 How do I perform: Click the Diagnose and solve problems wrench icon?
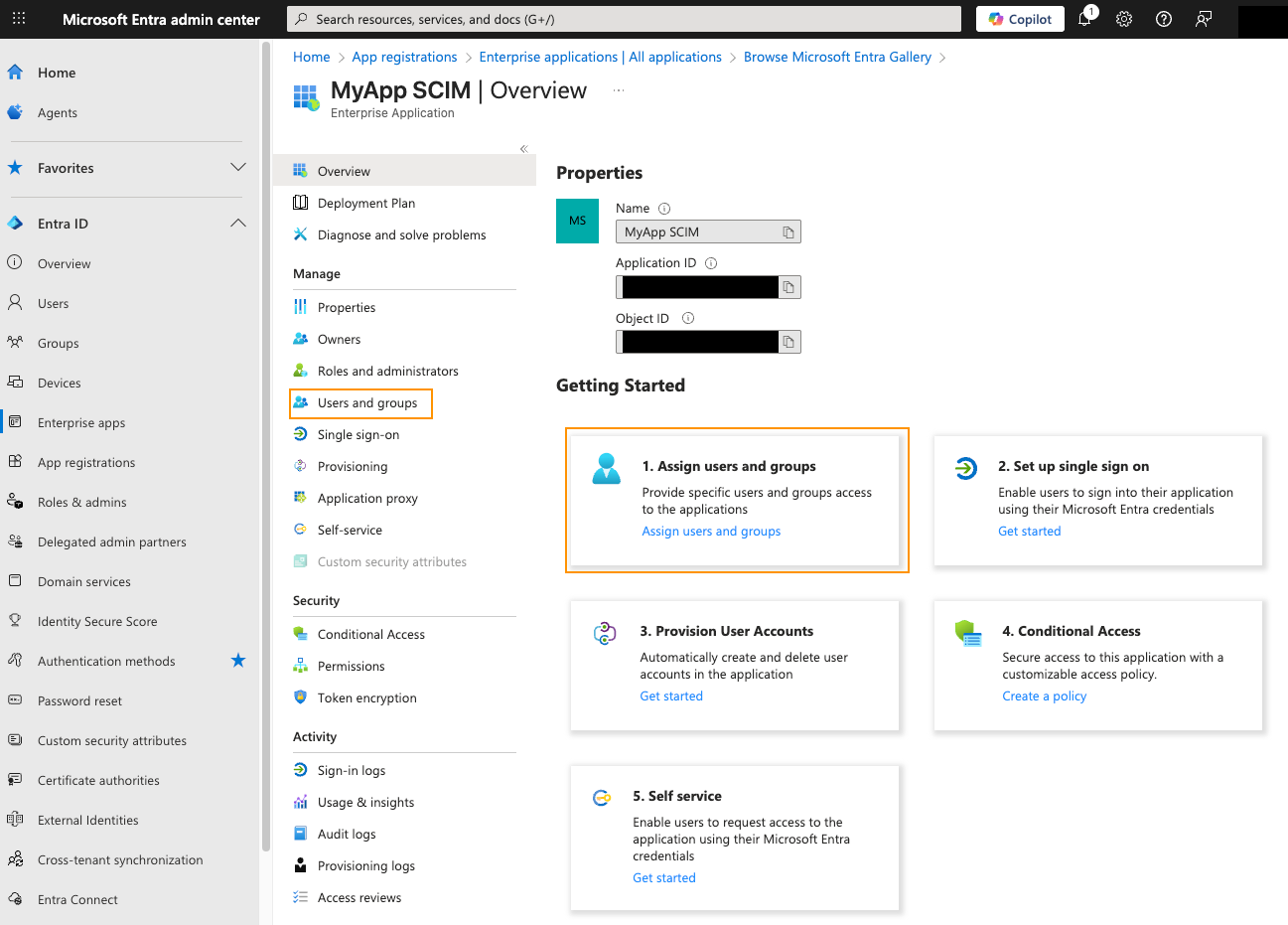(x=300, y=234)
